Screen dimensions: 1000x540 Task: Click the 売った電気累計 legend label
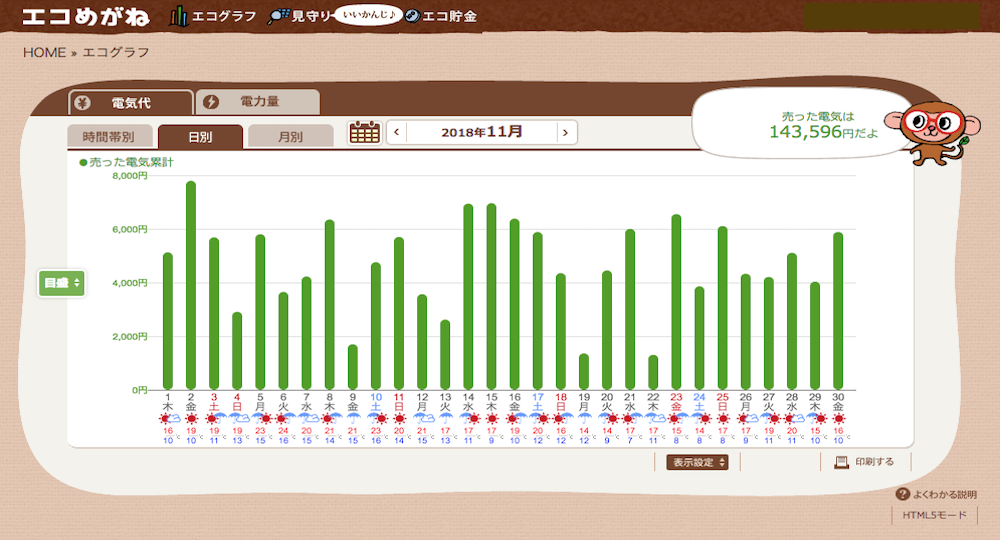131,163
